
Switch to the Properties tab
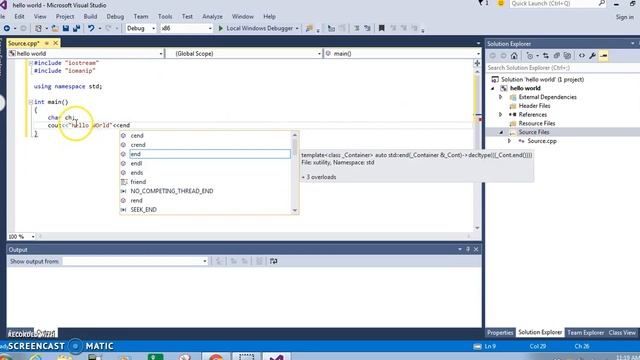click(x=500, y=333)
